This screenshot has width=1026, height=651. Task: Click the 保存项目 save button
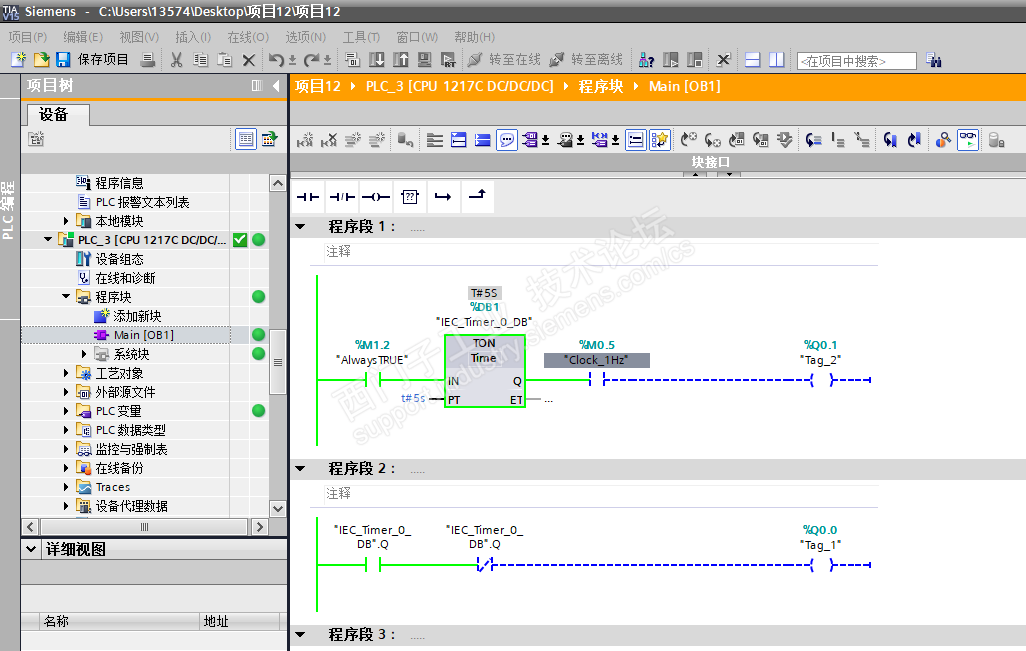click(x=92, y=60)
